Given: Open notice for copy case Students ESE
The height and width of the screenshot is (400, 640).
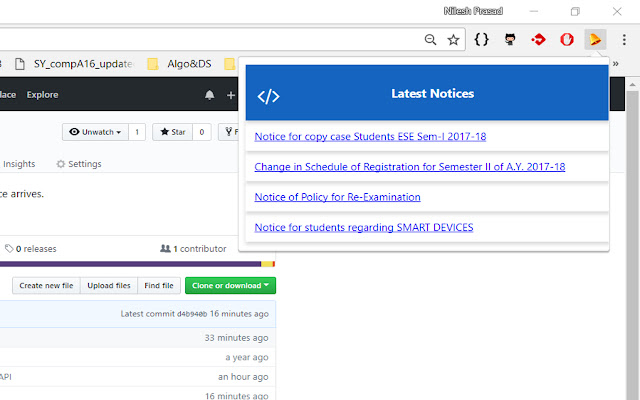Looking at the screenshot, I should [370, 137].
